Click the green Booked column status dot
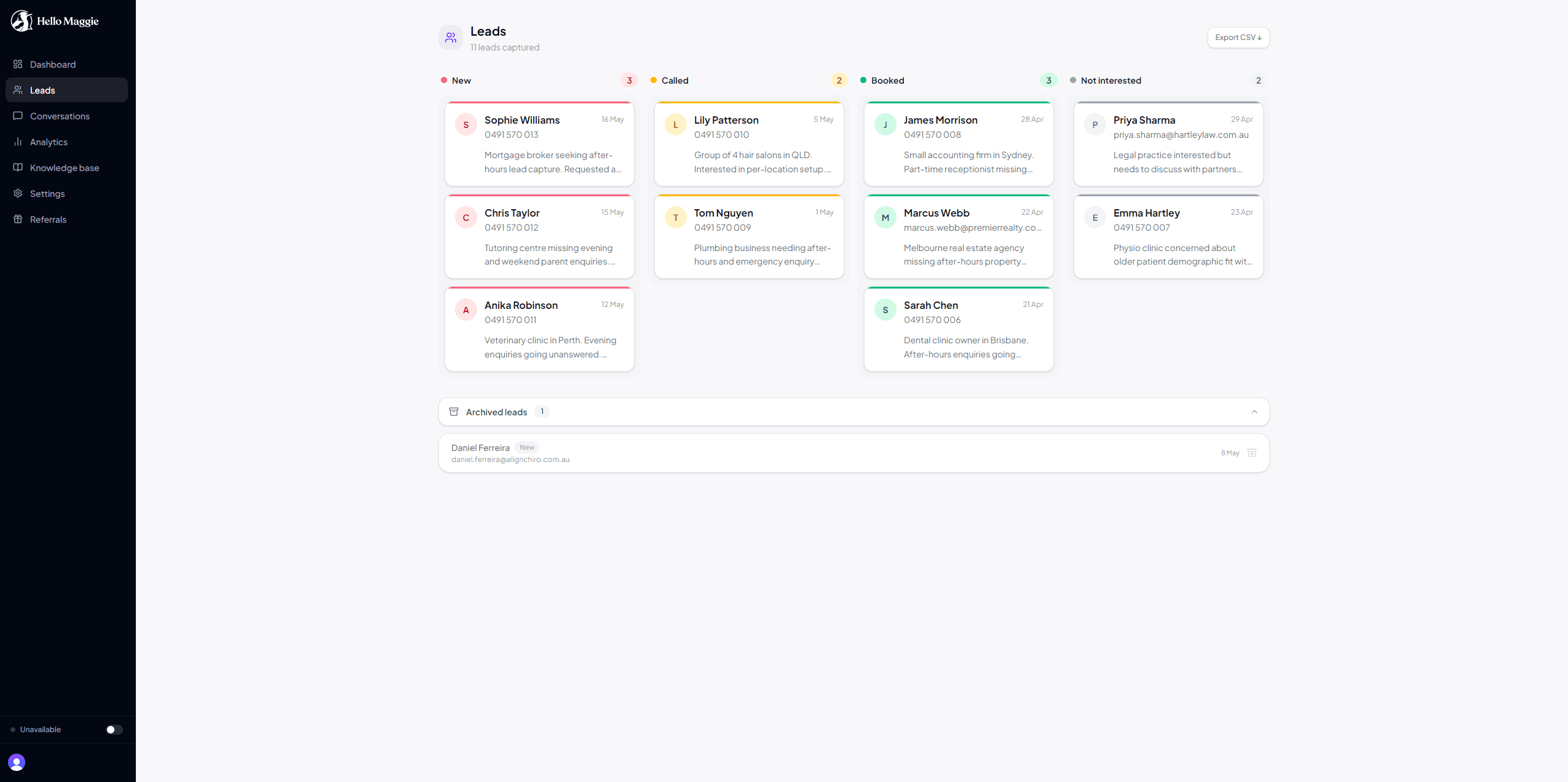This screenshot has width=1568, height=782. pyautogui.click(x=863, y=80)
